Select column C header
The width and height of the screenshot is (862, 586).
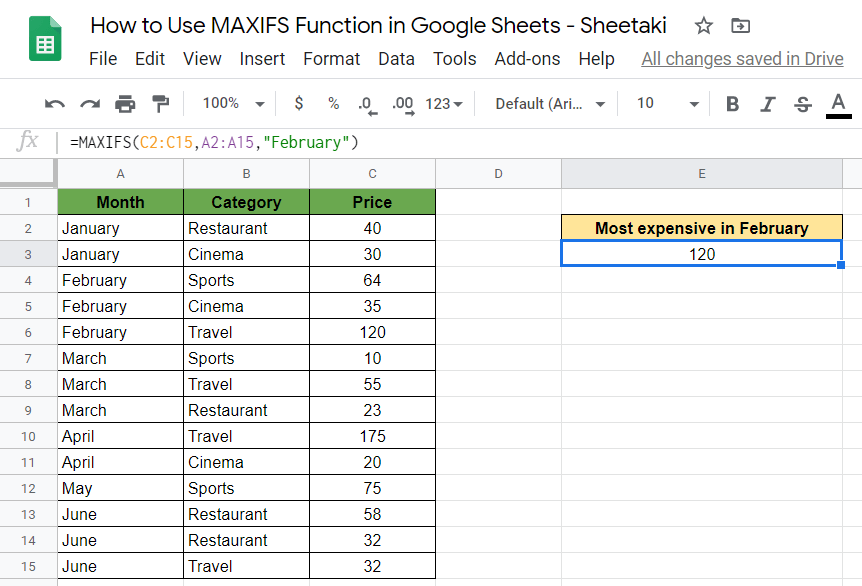click(372, 174)
